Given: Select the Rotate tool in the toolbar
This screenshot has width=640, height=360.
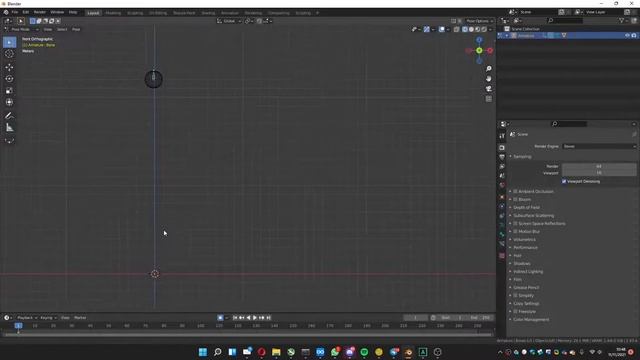Looking at the screenshot, I should coord(9,79).
